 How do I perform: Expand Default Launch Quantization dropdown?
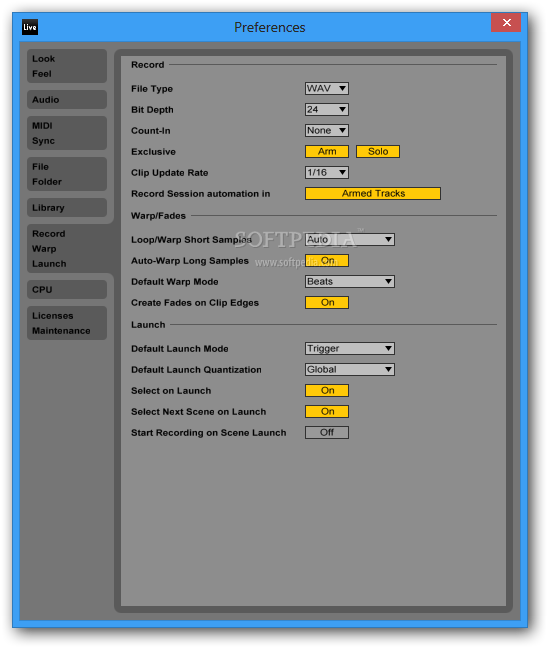(x=350, y=369)
